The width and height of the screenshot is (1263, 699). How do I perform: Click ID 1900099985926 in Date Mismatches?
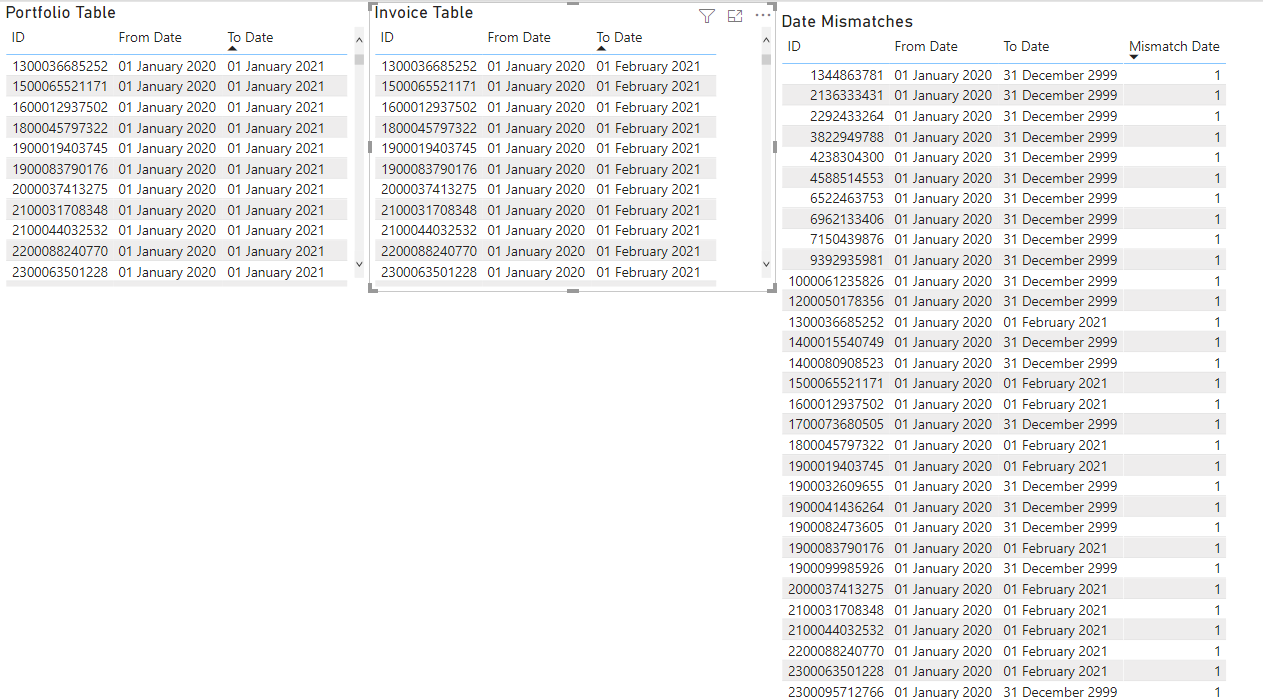pos(837,568)
